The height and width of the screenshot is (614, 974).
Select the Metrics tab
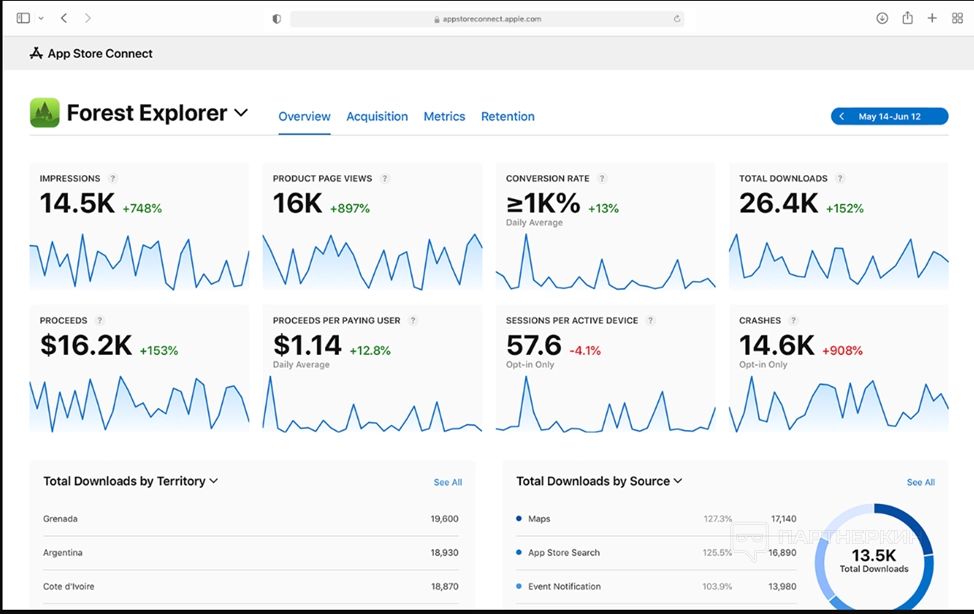(444, 117)
